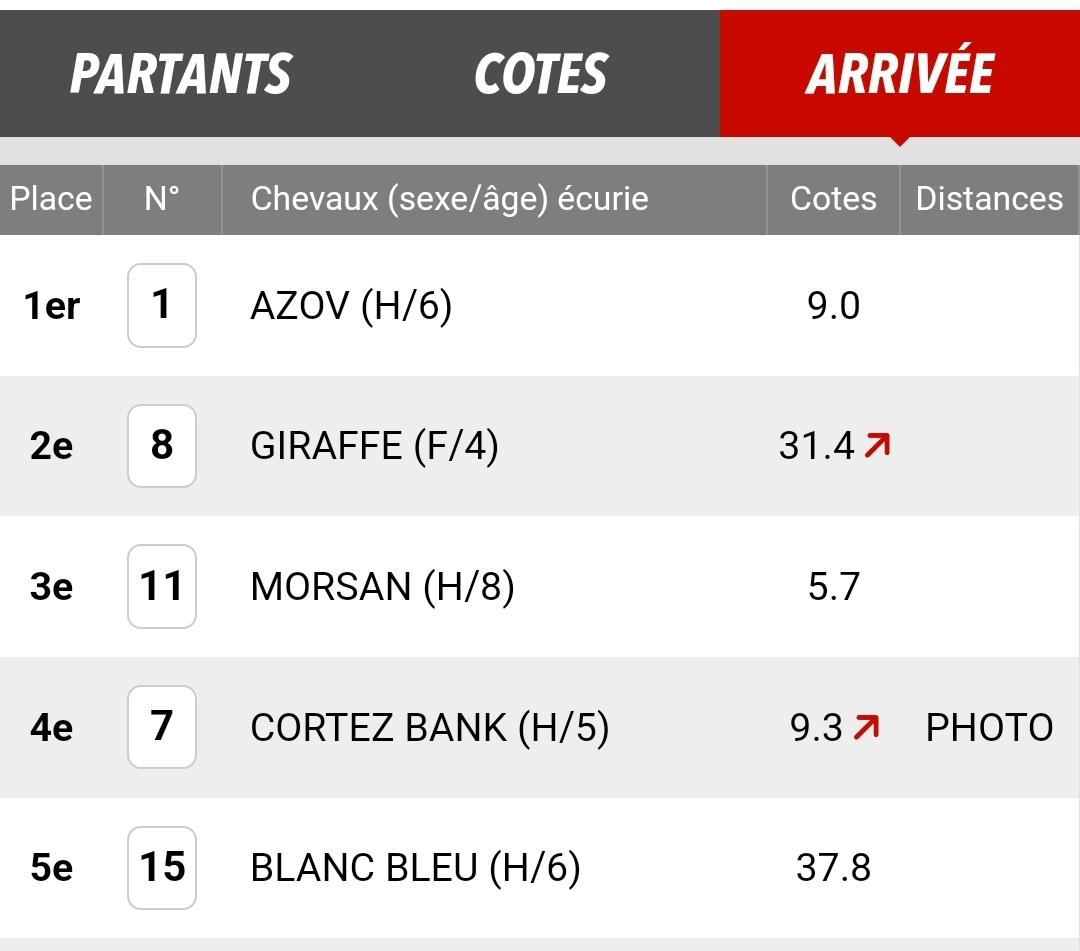This screenshot has width=1080, height=951.
Task: Open horse GIRAFFE (F/4) details
Action: click(x=374, y=446)
